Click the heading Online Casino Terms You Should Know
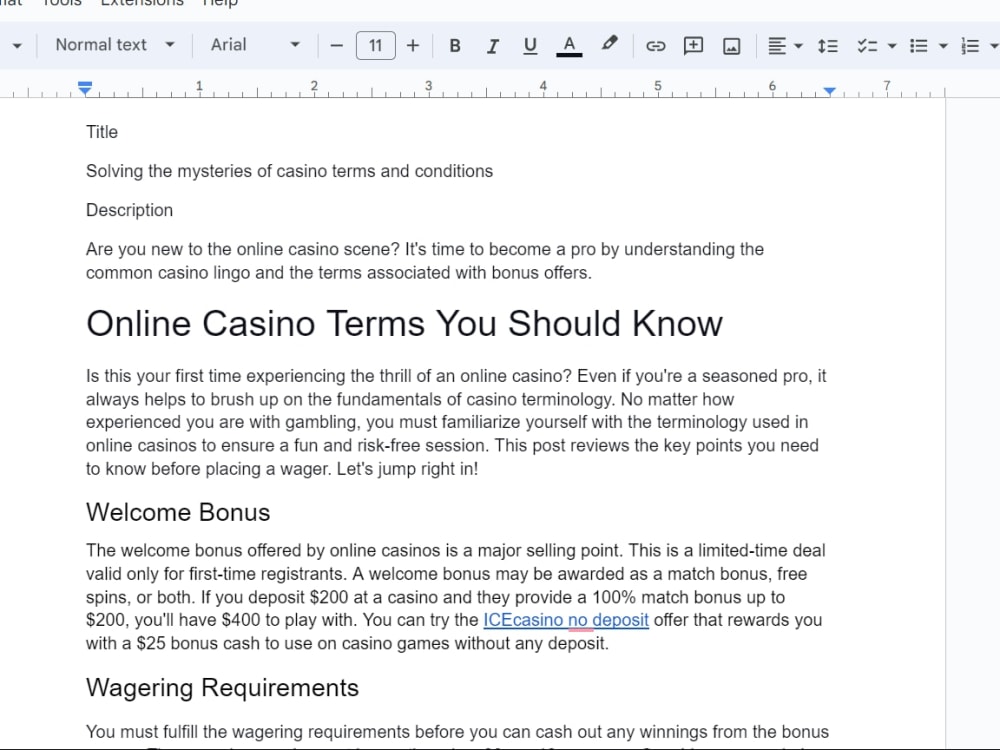Image resolution: width=1000 pixels, height=750 pixels. tap(404, 323)
